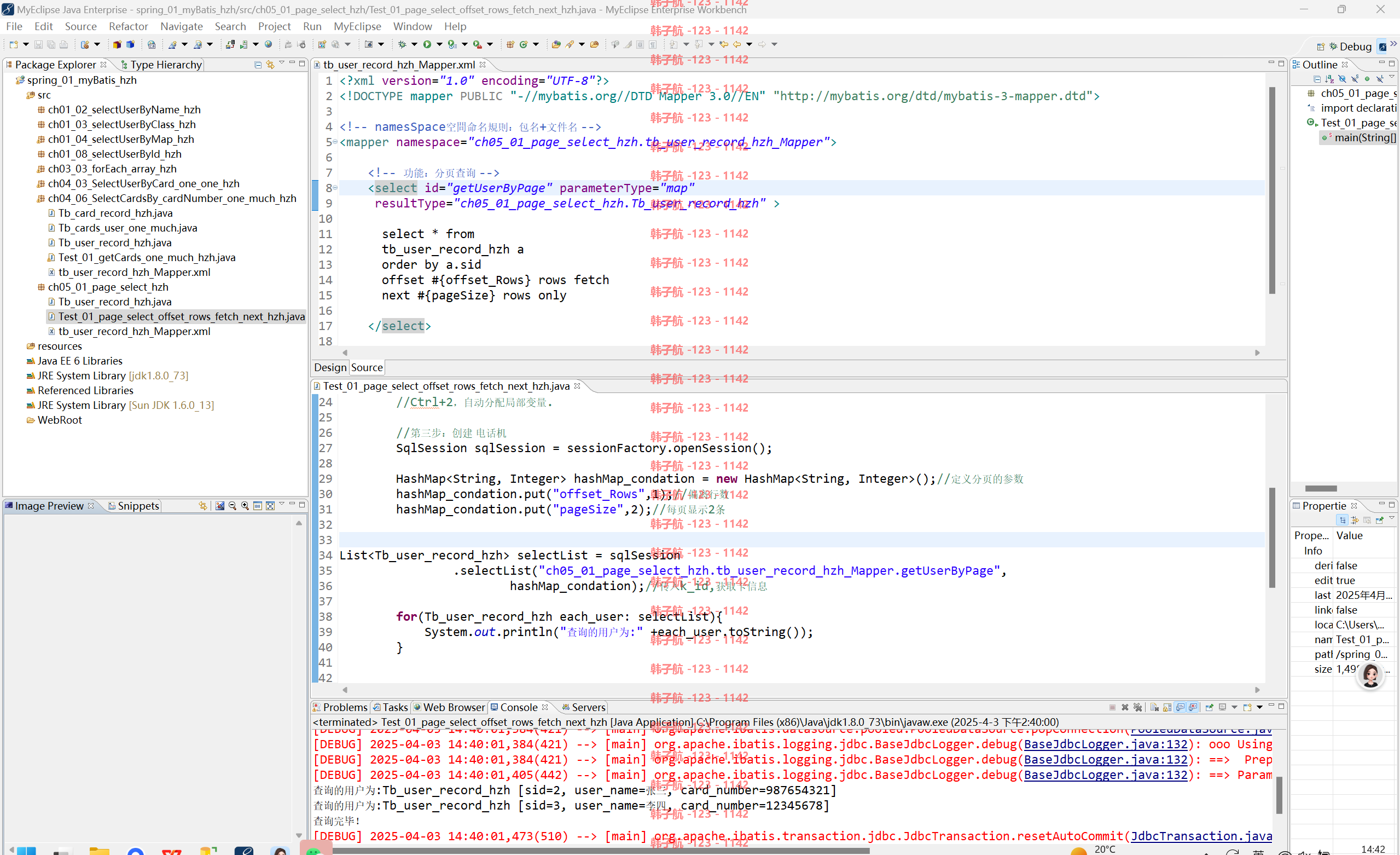The height and width of the screenshot is (855, 1400).
Task: Open JdbcTransaction.java link in console
Action: click(1201, 836)
